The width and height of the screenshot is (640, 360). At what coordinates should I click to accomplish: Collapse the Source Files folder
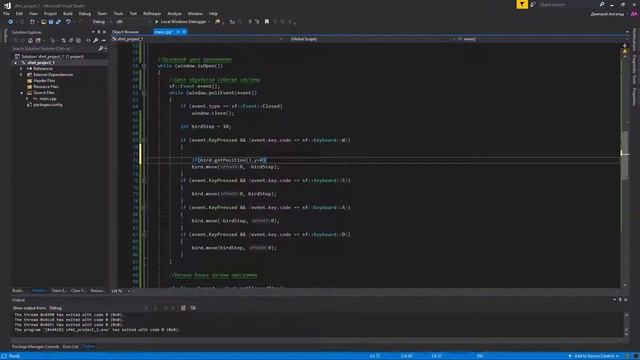click(21, 93)
